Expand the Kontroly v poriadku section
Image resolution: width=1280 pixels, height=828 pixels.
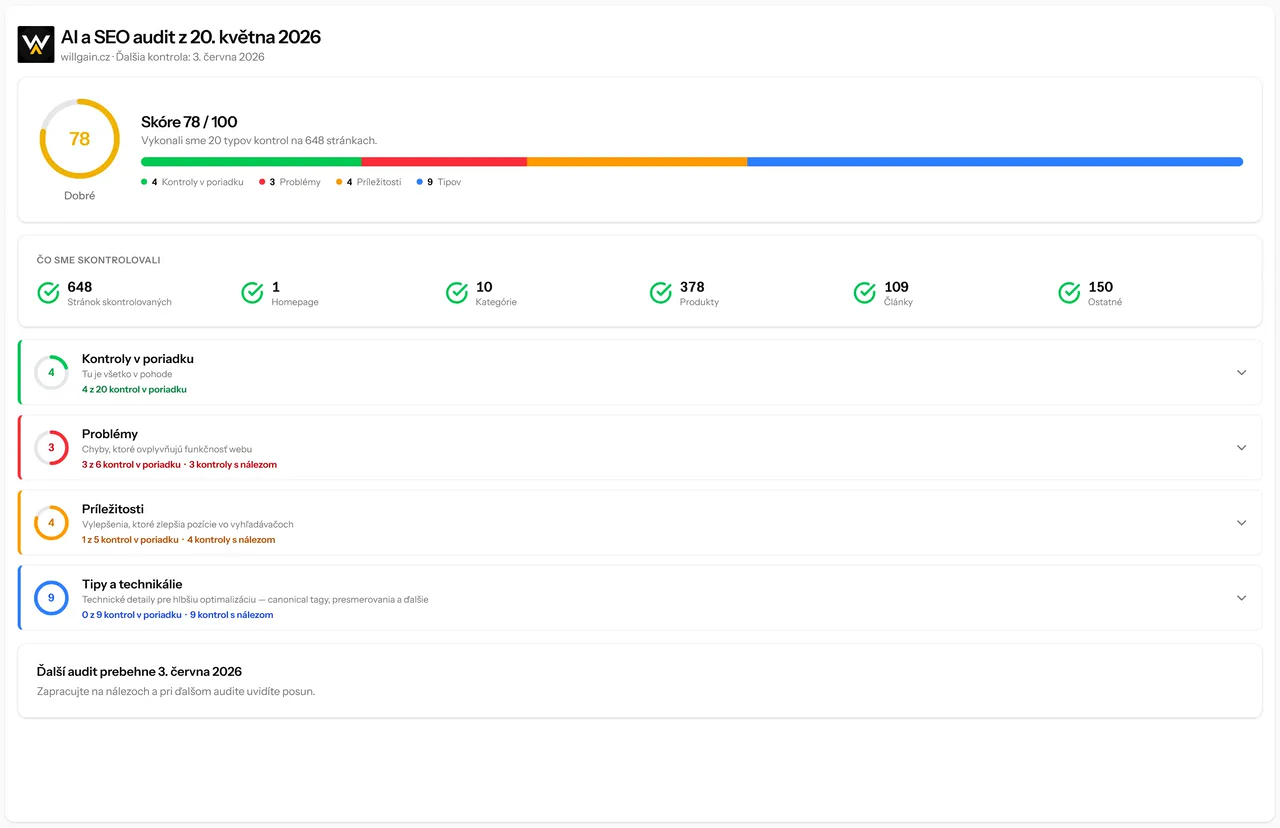1242,372
